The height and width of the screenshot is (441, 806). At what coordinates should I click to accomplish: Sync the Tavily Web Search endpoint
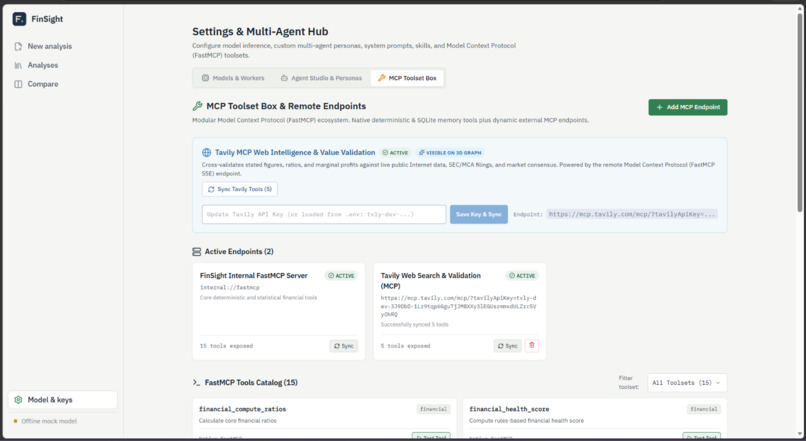(x=507, y=346)
